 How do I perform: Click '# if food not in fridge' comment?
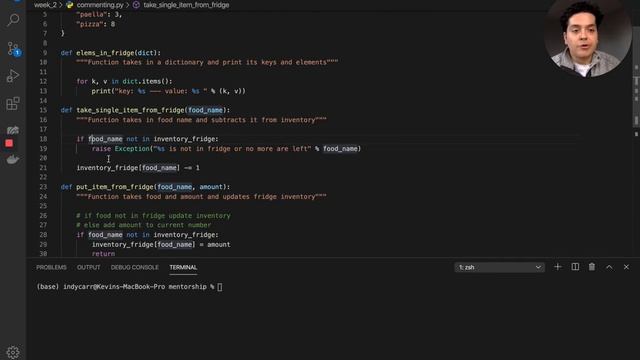coord(153,216)
